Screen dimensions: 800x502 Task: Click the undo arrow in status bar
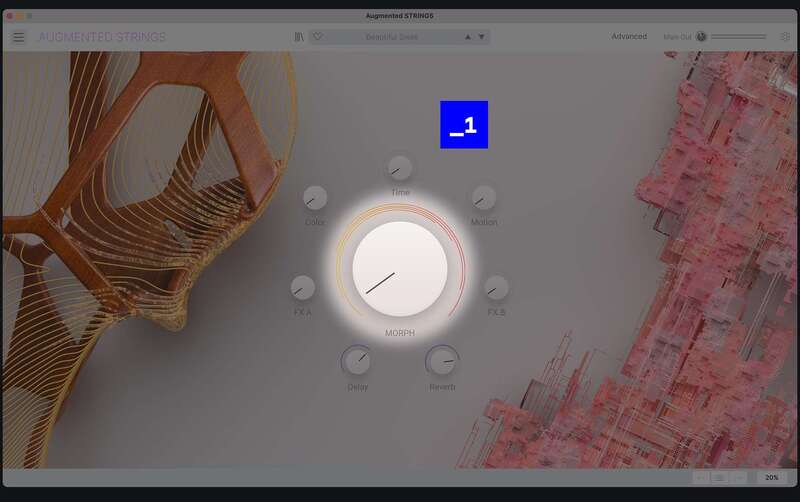pyautogui.click(x=701, y=478)
